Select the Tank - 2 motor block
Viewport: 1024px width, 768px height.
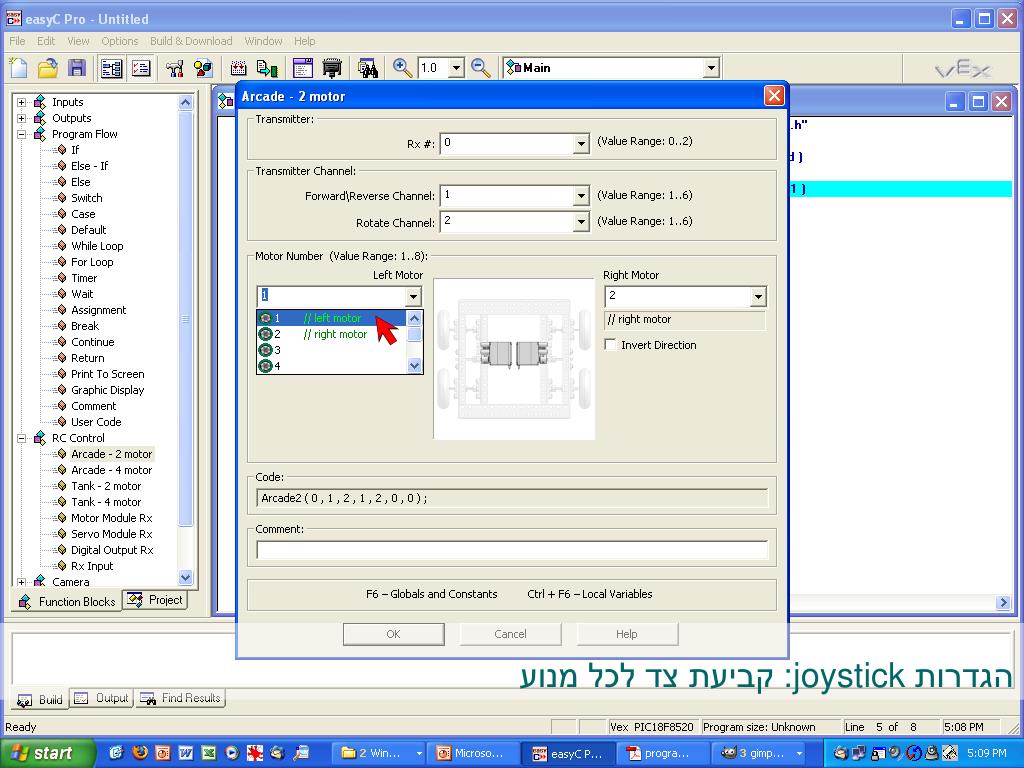pos(106,487)
